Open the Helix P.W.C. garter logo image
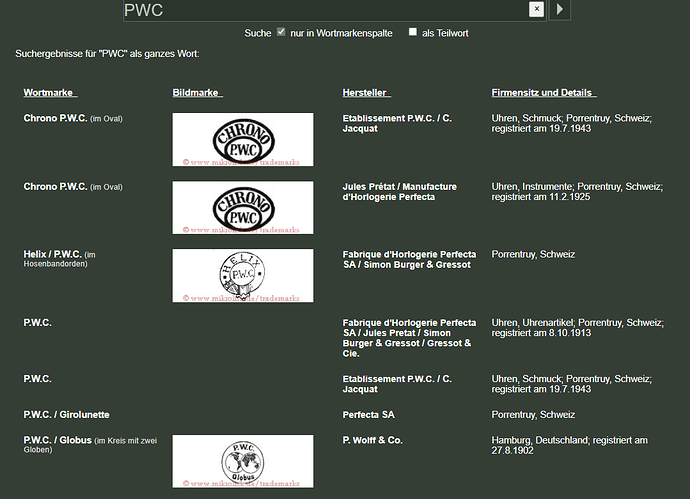The image size is (690, 499). pos(243,275)
